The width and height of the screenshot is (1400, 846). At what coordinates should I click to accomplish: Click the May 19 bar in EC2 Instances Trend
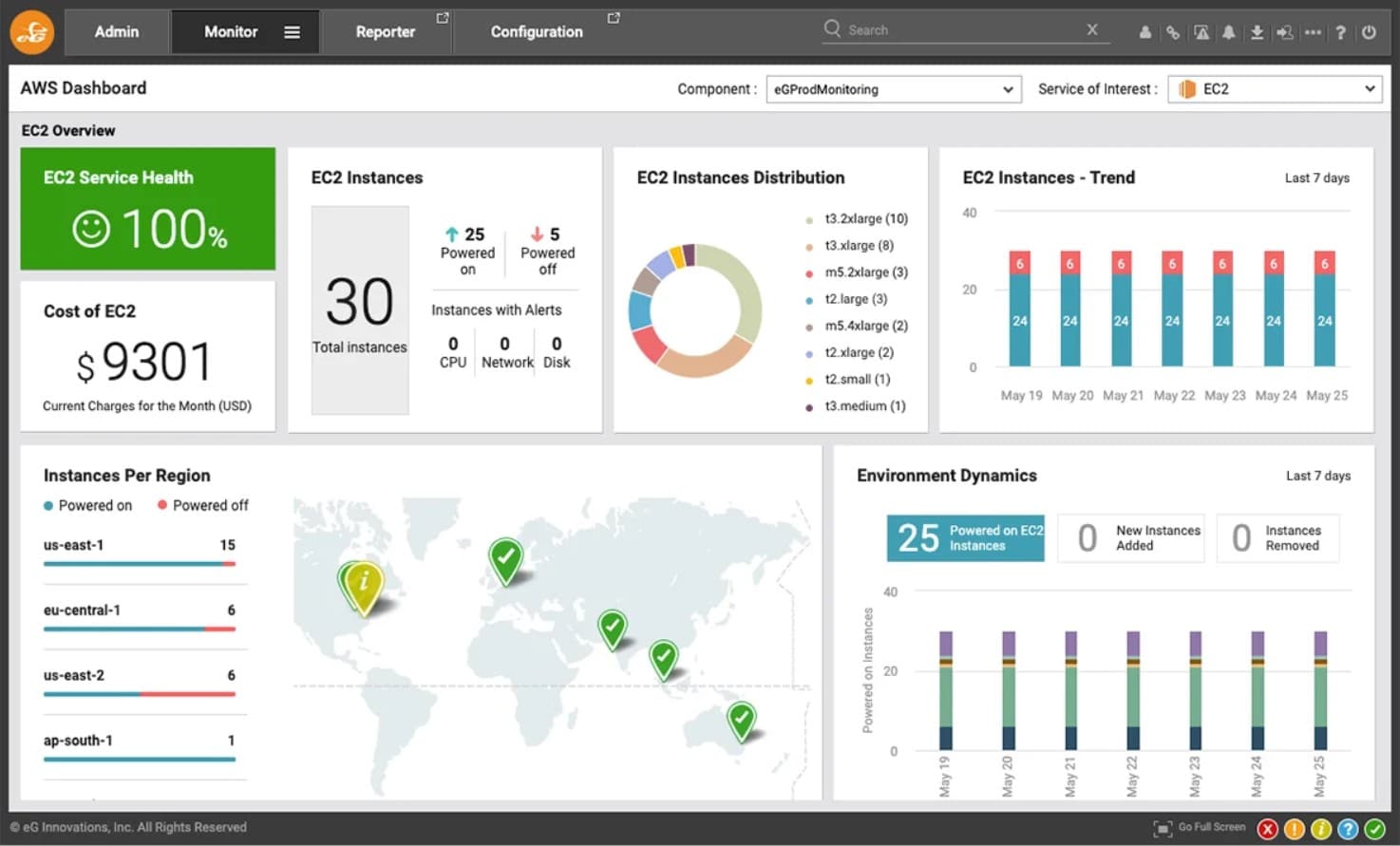1020,309
